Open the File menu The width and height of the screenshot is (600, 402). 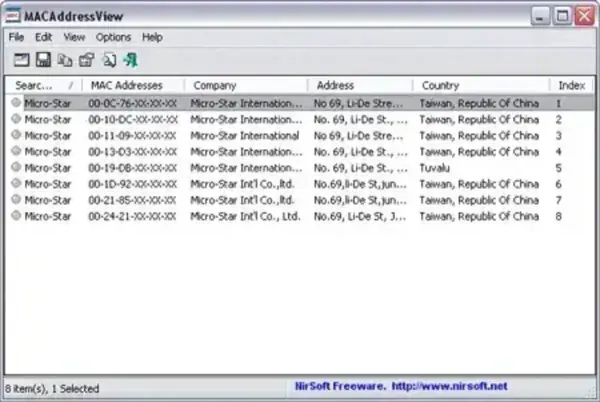tap(16, 37)
